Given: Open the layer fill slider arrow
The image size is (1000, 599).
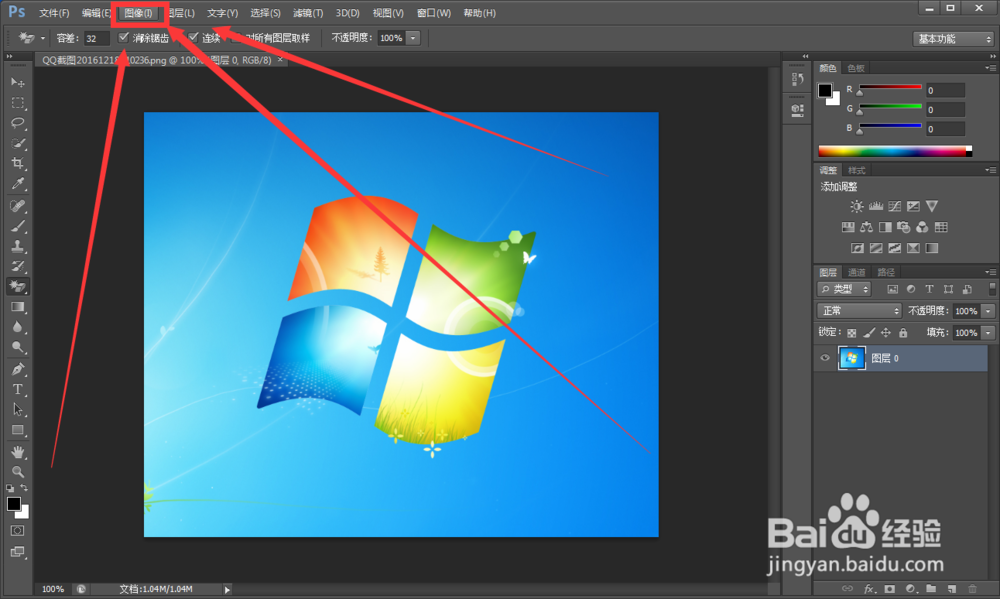Looking at the screenshot, I should pos(988,332).
